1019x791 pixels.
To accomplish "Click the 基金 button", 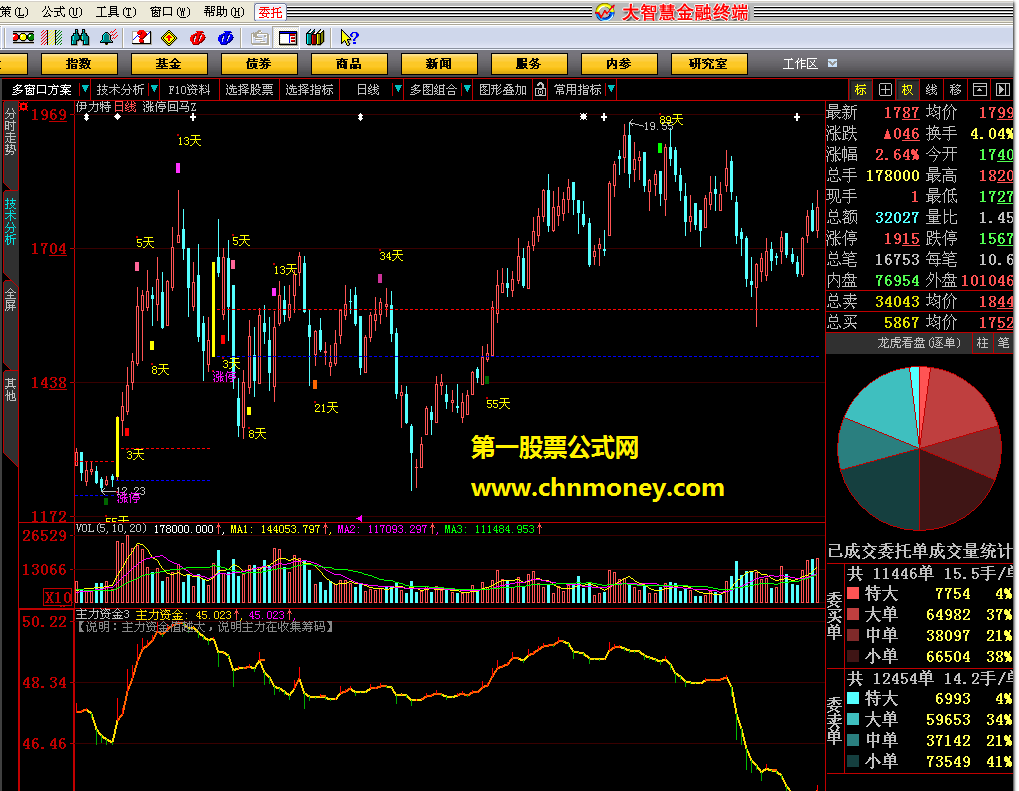I will tap(169, 64).
